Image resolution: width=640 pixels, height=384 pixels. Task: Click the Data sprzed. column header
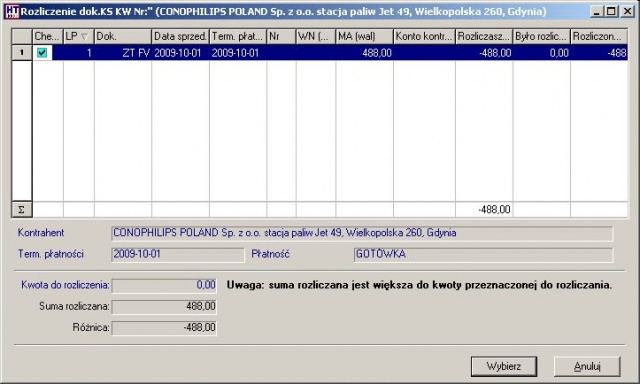(180, 37)
